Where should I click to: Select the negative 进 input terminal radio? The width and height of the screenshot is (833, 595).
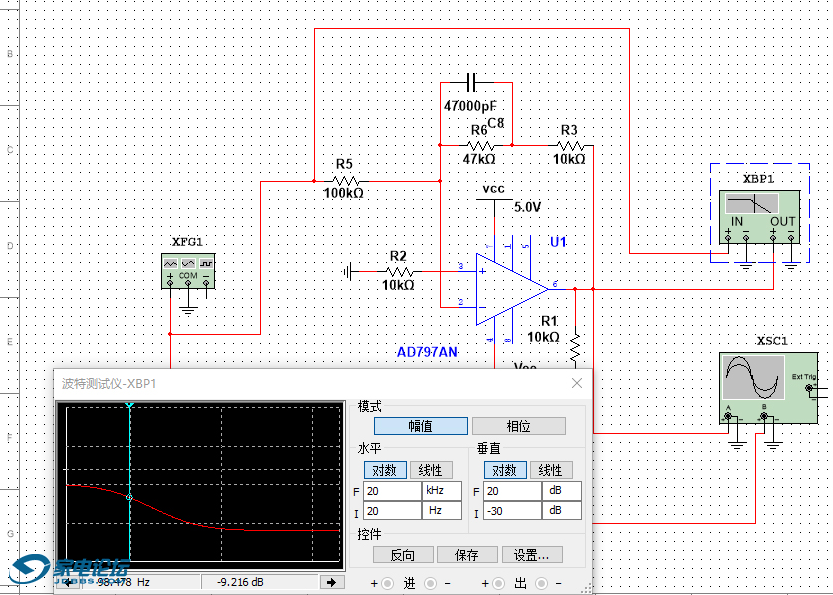430,583
